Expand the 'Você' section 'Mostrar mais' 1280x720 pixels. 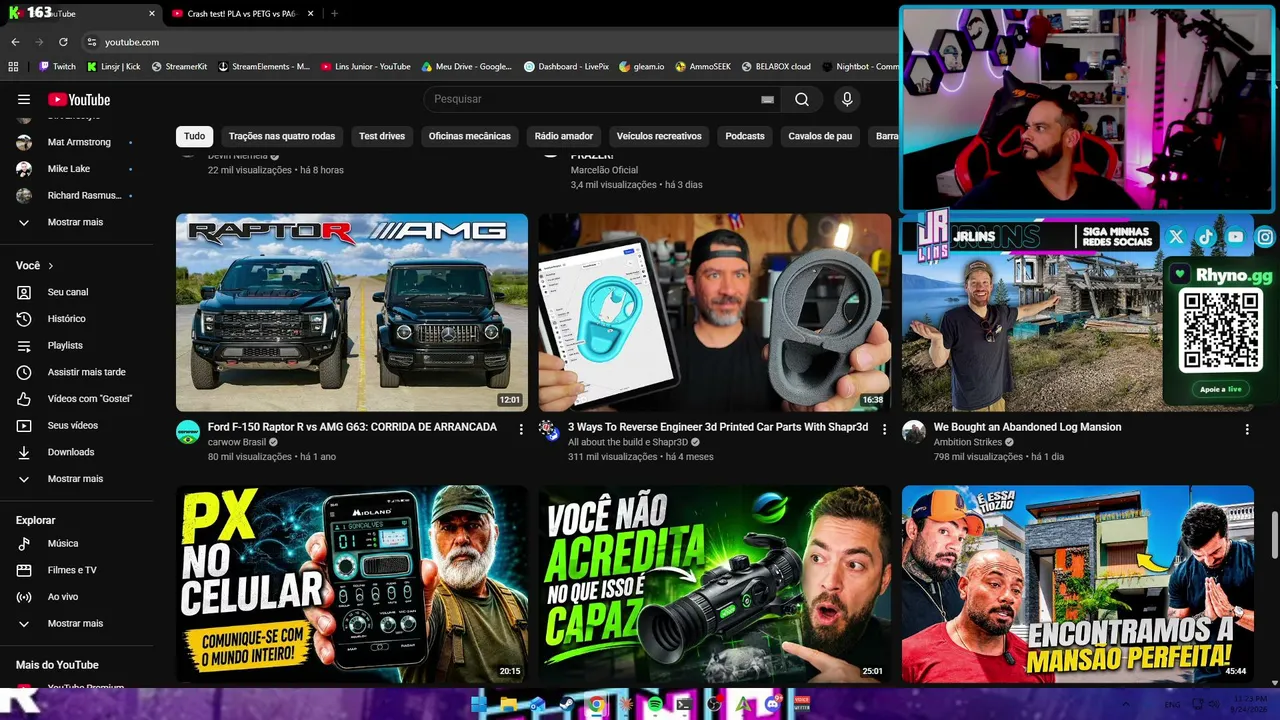(x=76, y=479)
